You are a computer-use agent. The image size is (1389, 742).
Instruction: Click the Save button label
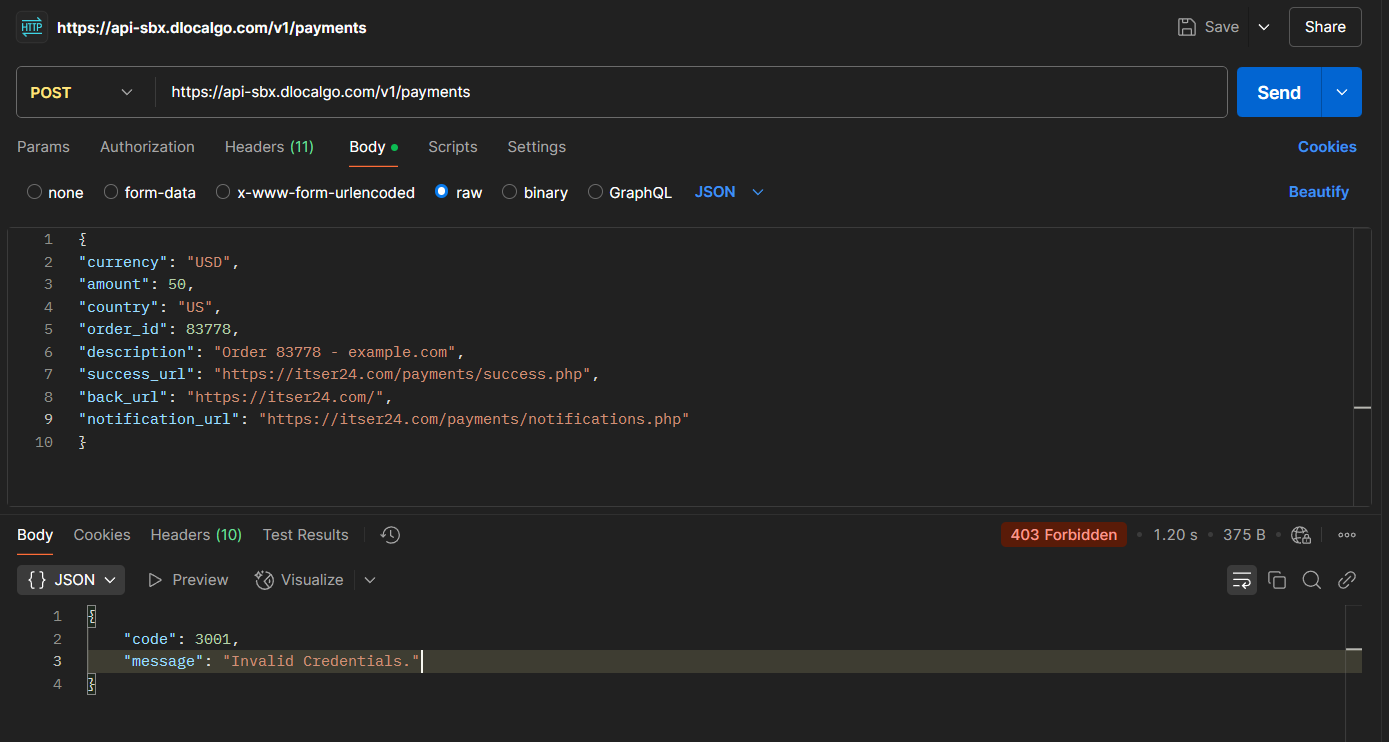point(1222,27)
